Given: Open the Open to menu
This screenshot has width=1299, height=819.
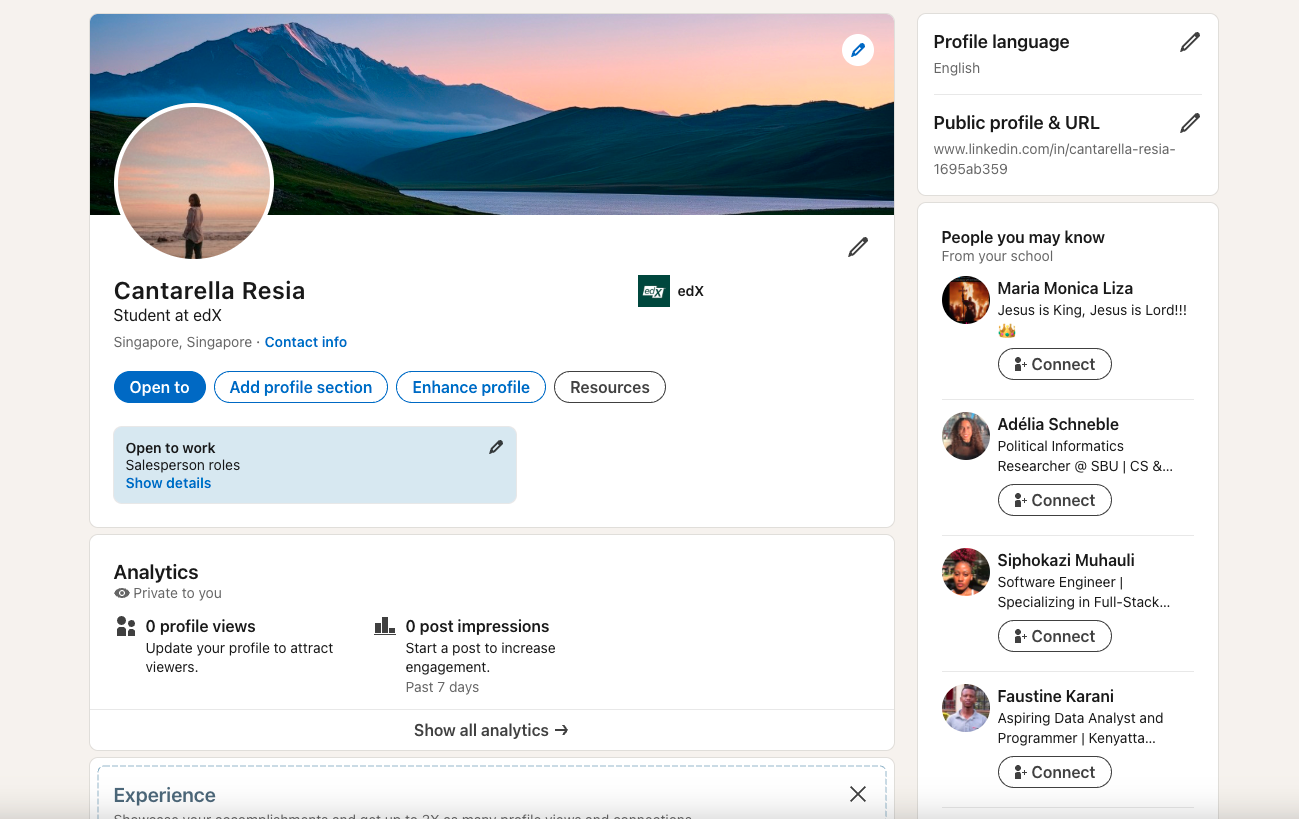Looking at the screenshot, I should pos(159,387).
